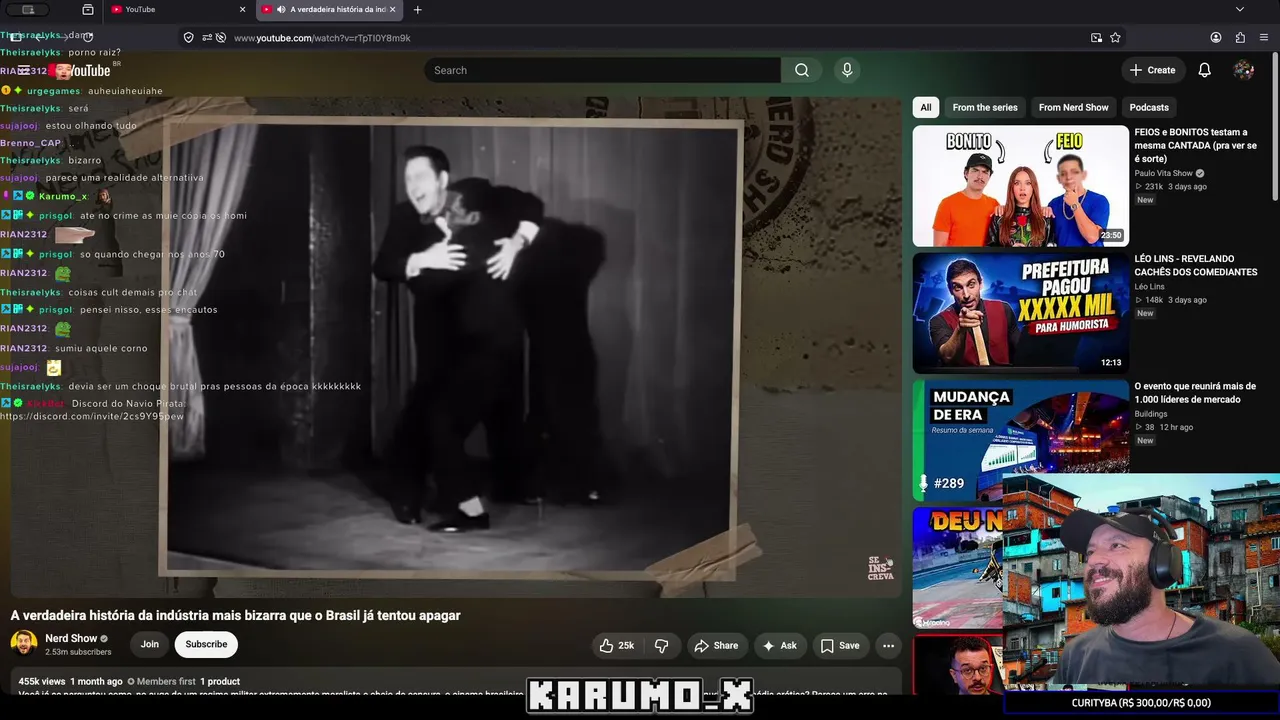Click the YouTube search magnifier button
1280x720 pixels.
click(802, 70)
